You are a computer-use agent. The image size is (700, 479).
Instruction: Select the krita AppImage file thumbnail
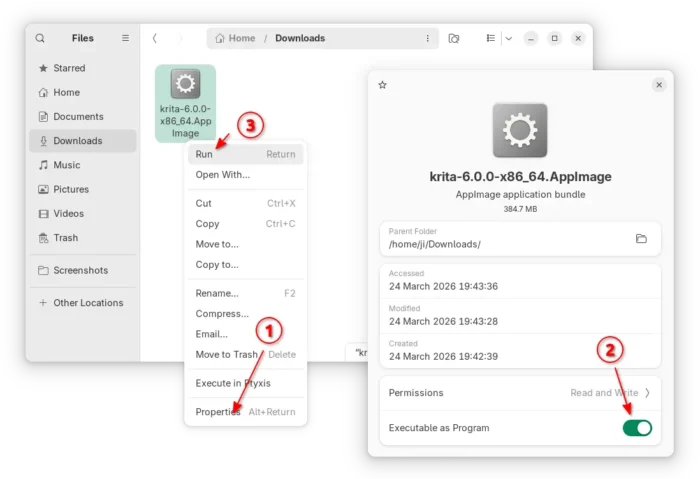pos(185,102)
